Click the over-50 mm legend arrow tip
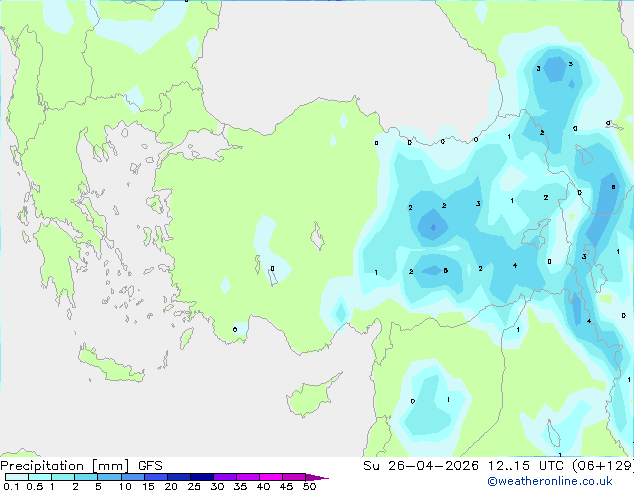Image resolution: width=634 pixels, height=490 pixels. click(317, 477)
